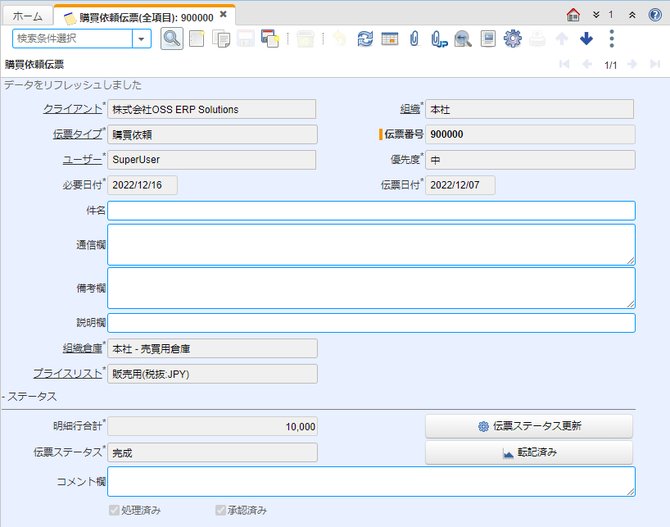670x527 pixels.
Task: Follow the 組織倉庫 label link
Action: click(x=83, y=348)
